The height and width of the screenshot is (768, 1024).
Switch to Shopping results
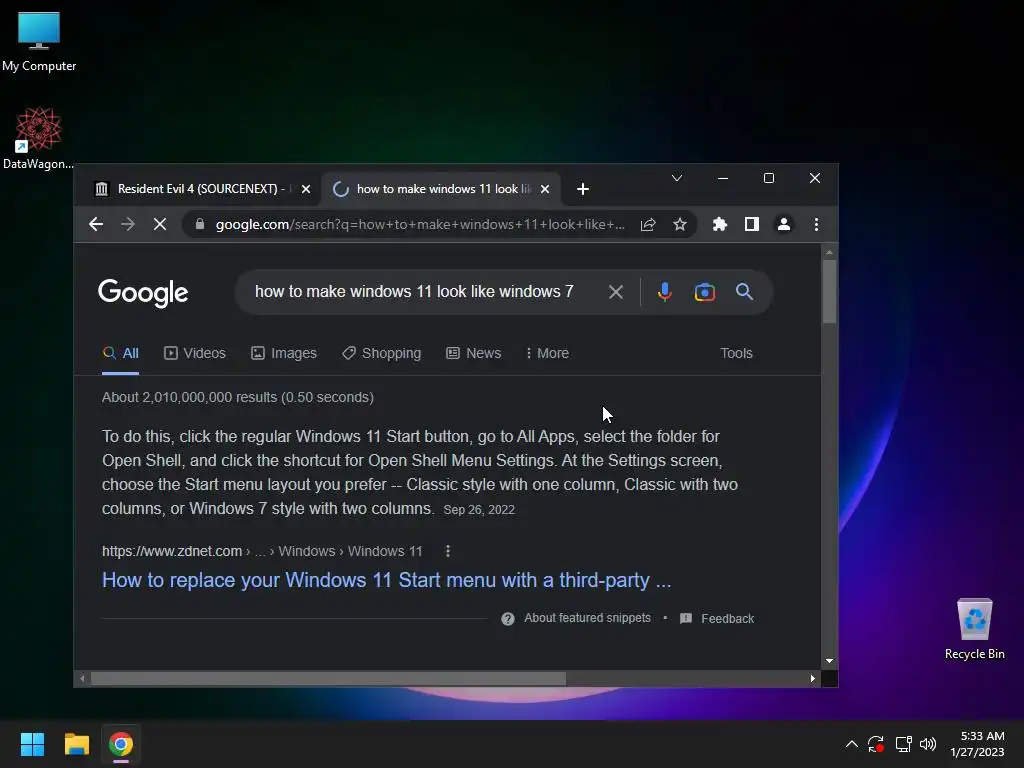(381, 353)
